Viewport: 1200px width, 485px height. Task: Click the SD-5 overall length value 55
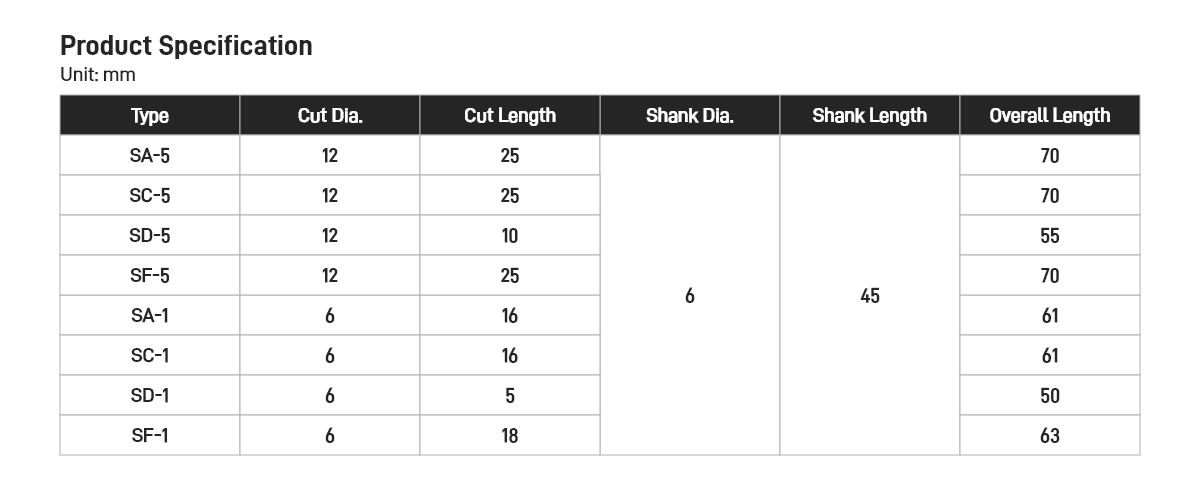tap(1050, 236)
